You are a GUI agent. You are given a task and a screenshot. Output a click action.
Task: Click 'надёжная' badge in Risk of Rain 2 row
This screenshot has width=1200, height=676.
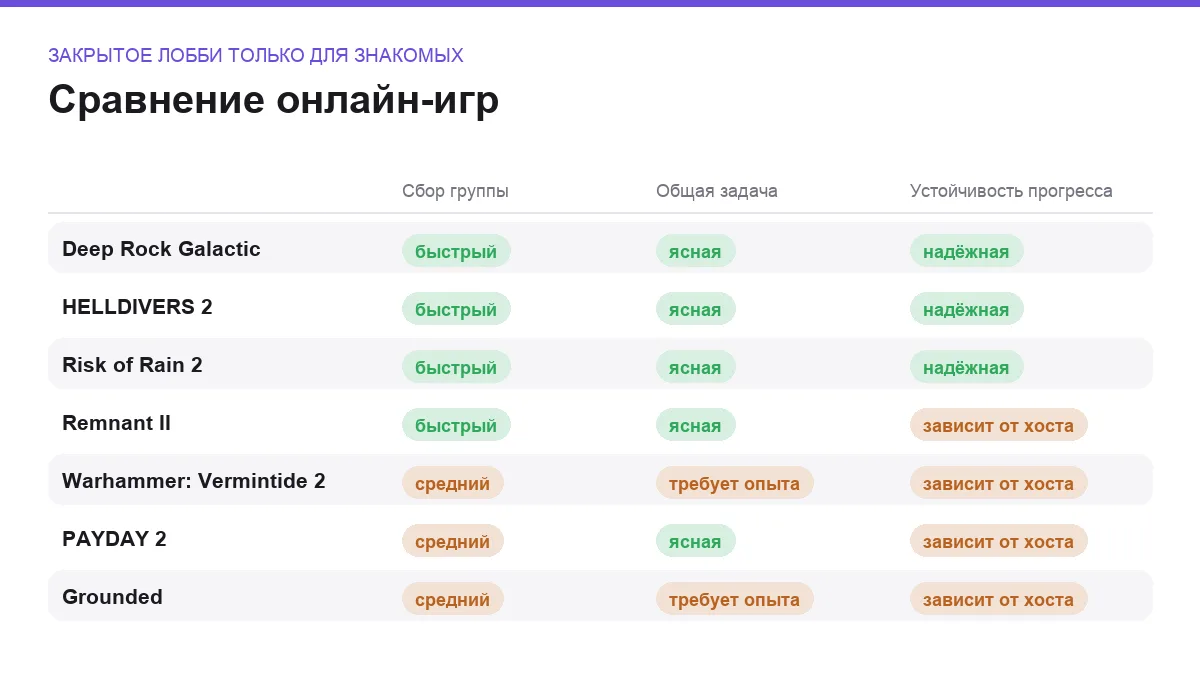(966, 367)
